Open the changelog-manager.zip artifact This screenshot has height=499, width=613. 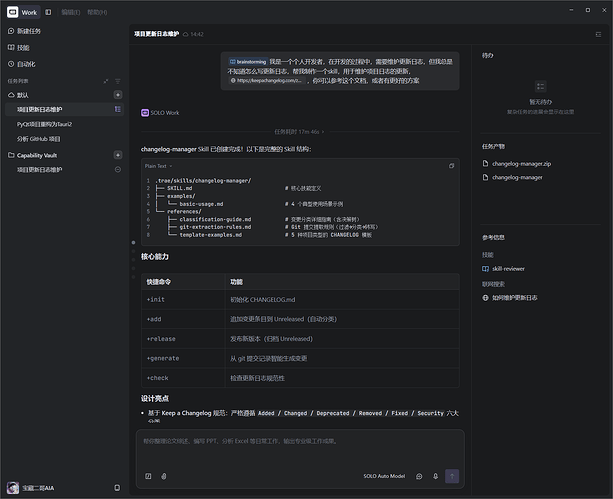click(521, 164)
